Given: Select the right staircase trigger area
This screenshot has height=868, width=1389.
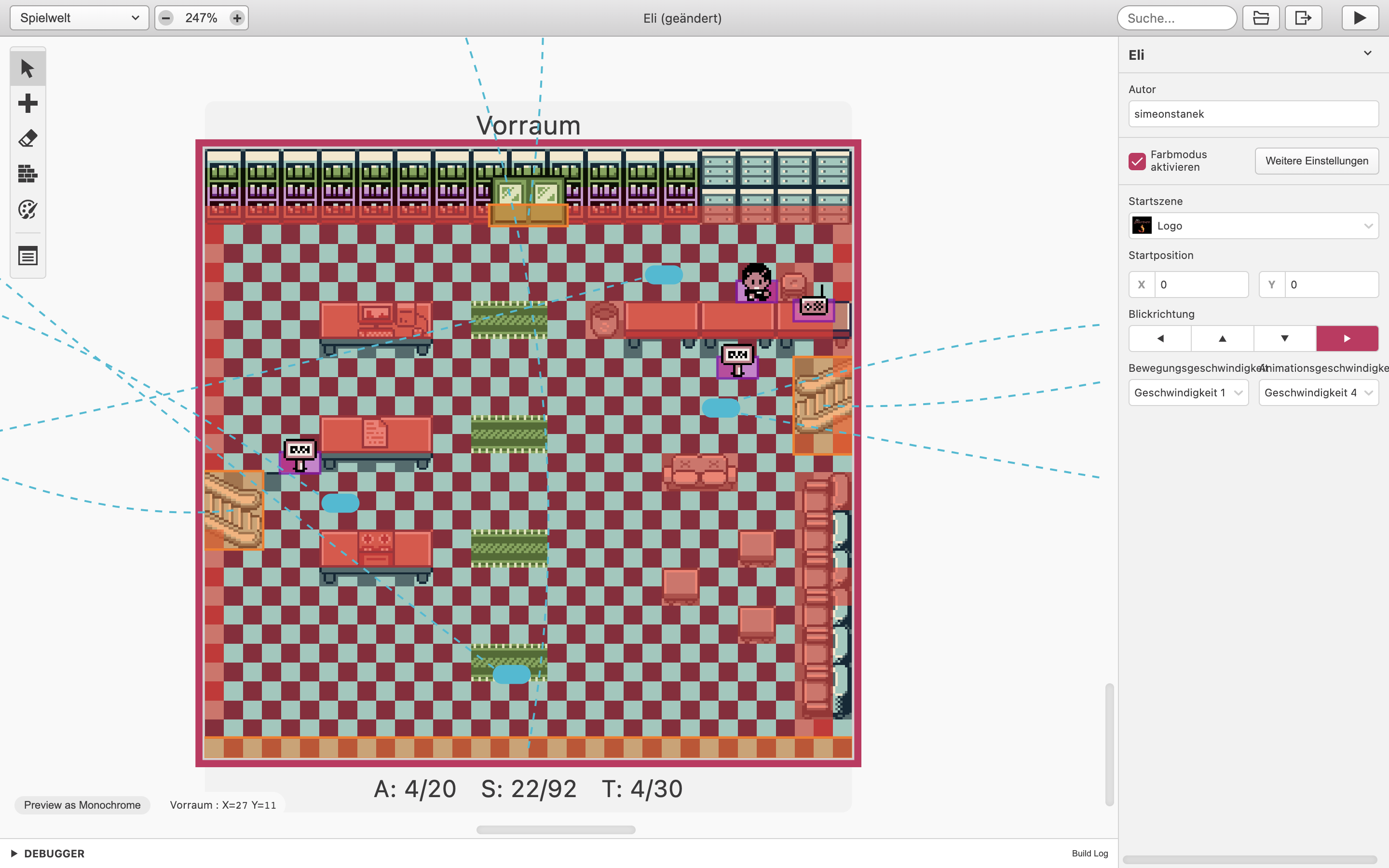Looking at the screenshot, I should click(x=822, y=405).
